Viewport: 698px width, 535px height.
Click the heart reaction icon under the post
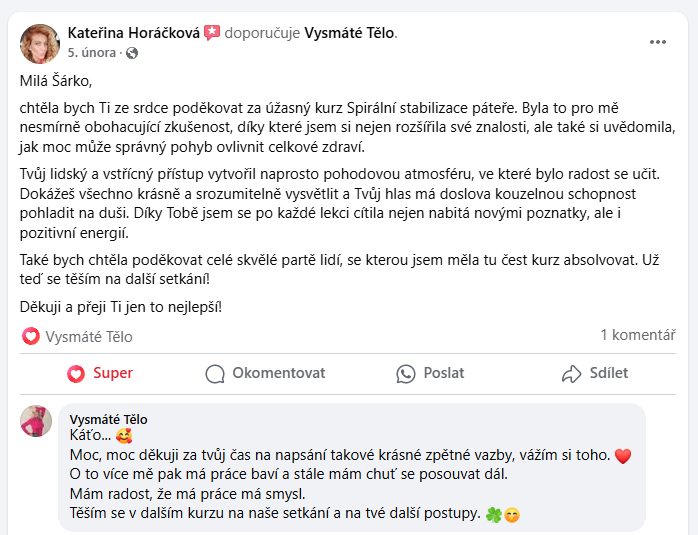click(31, 336)
